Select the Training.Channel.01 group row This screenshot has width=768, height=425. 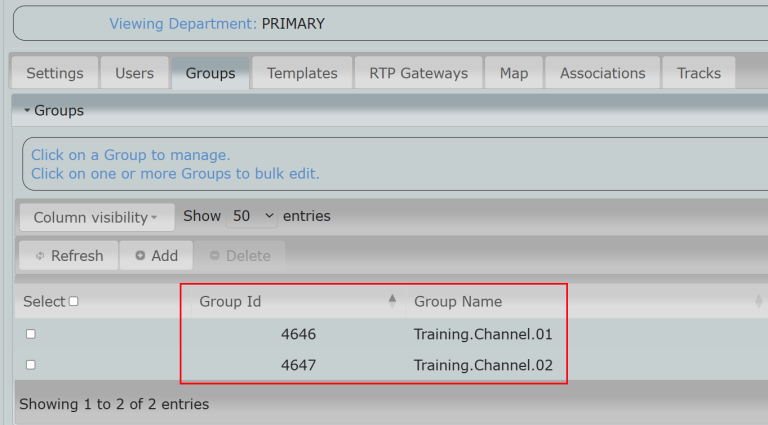pos(483,334)
